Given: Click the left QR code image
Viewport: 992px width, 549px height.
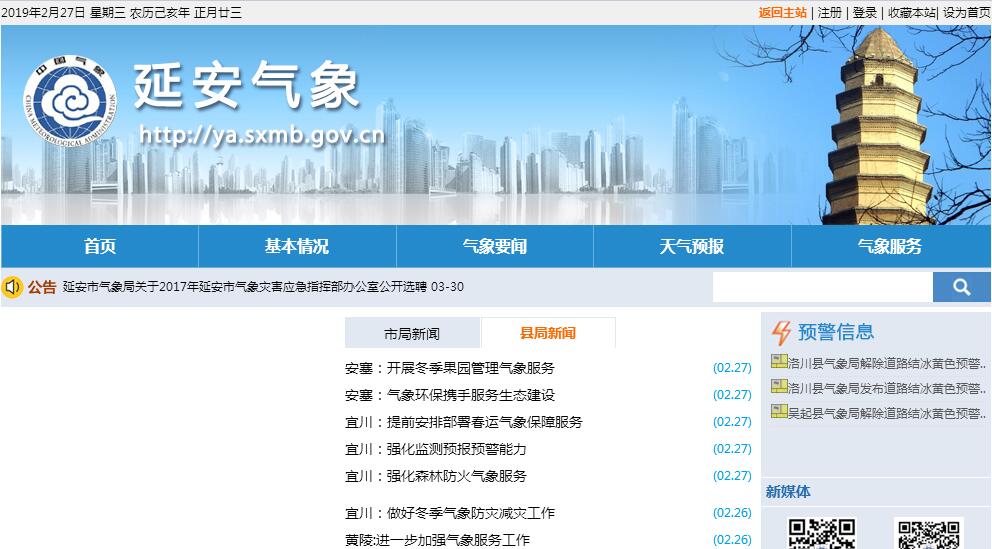Looking at the screenshot, I should (x=821, y=534).
